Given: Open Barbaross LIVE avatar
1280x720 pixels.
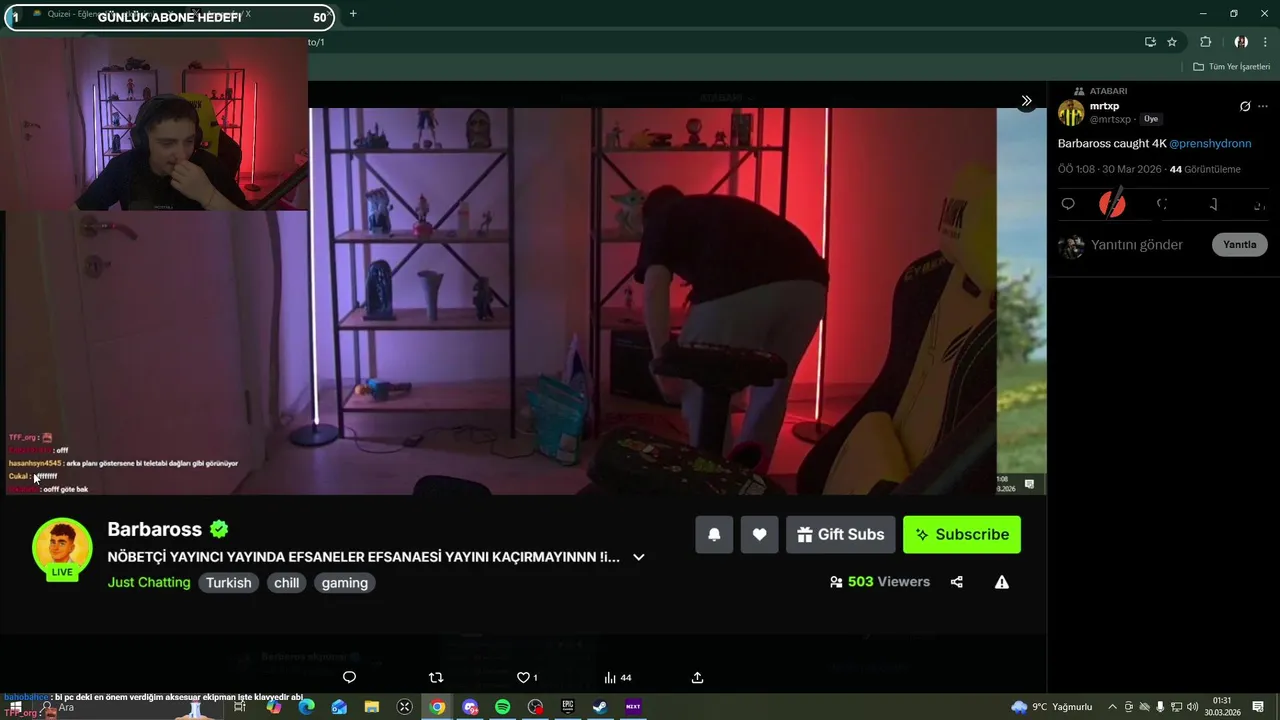Looking at the screenshot, I should coord(62,549).
